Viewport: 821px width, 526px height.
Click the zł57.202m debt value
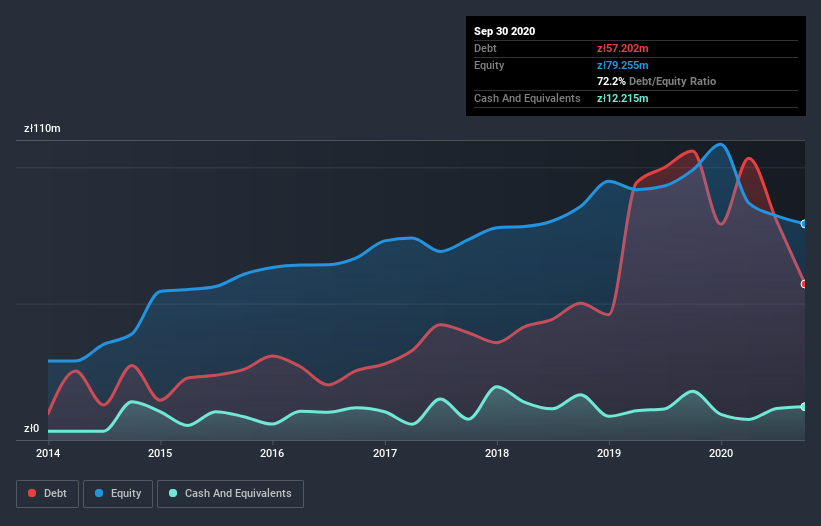(x=623, y=48)
